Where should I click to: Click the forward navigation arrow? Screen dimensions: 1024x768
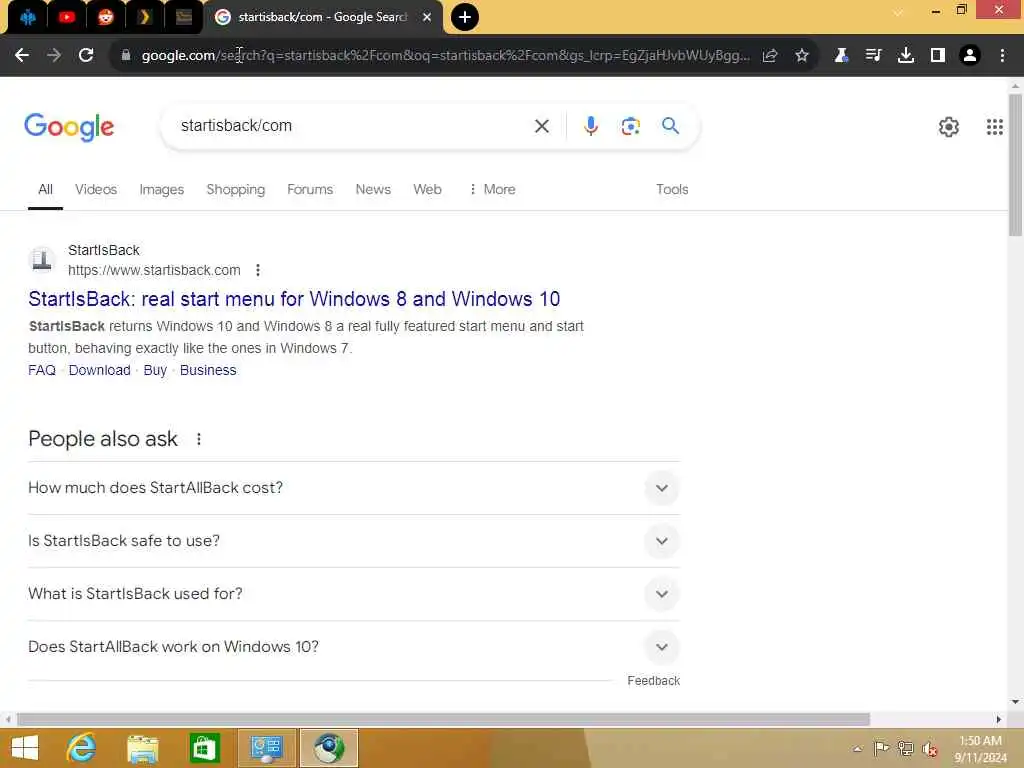coord(54,56)
